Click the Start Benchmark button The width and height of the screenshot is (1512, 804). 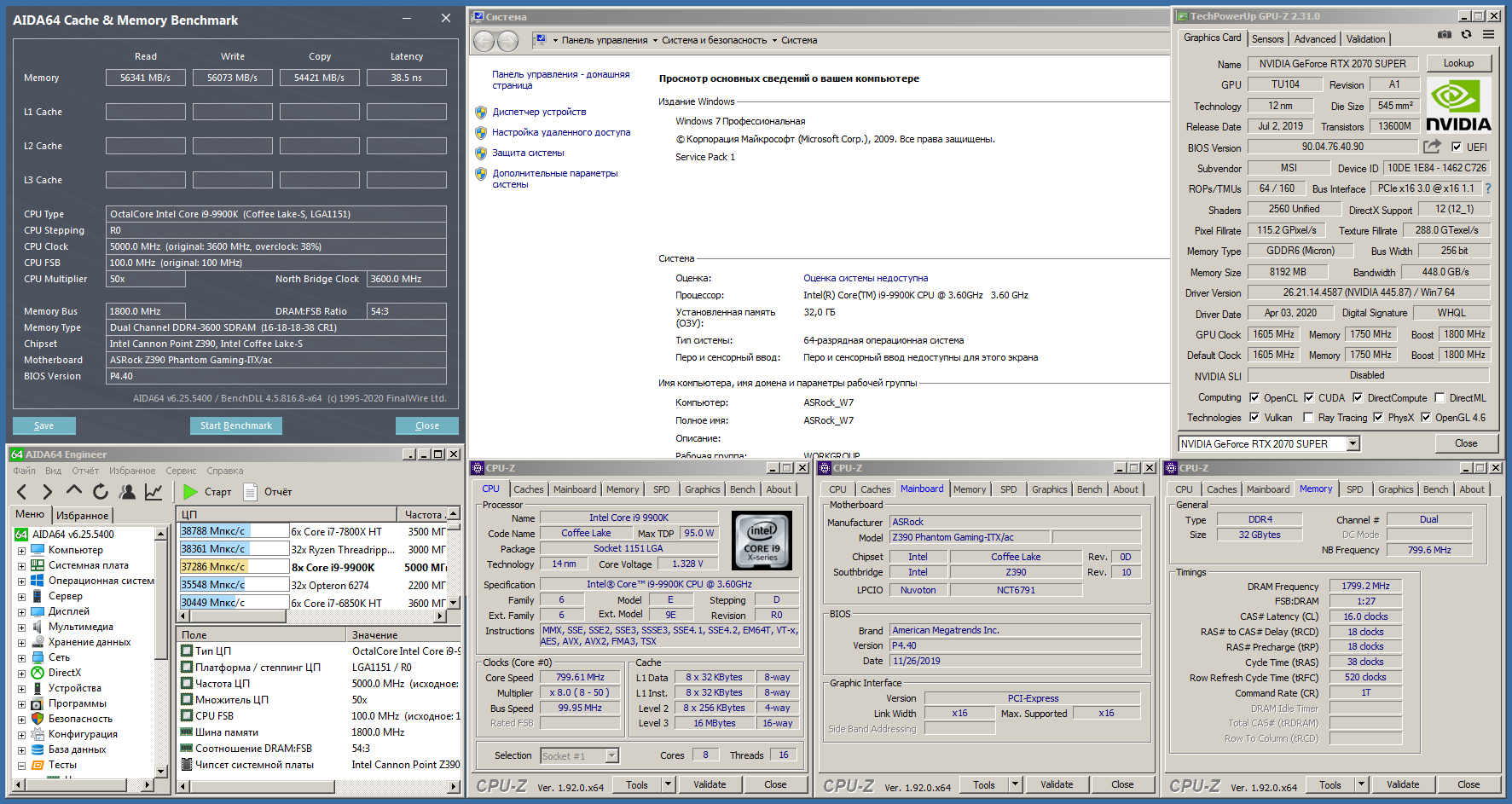236,425
